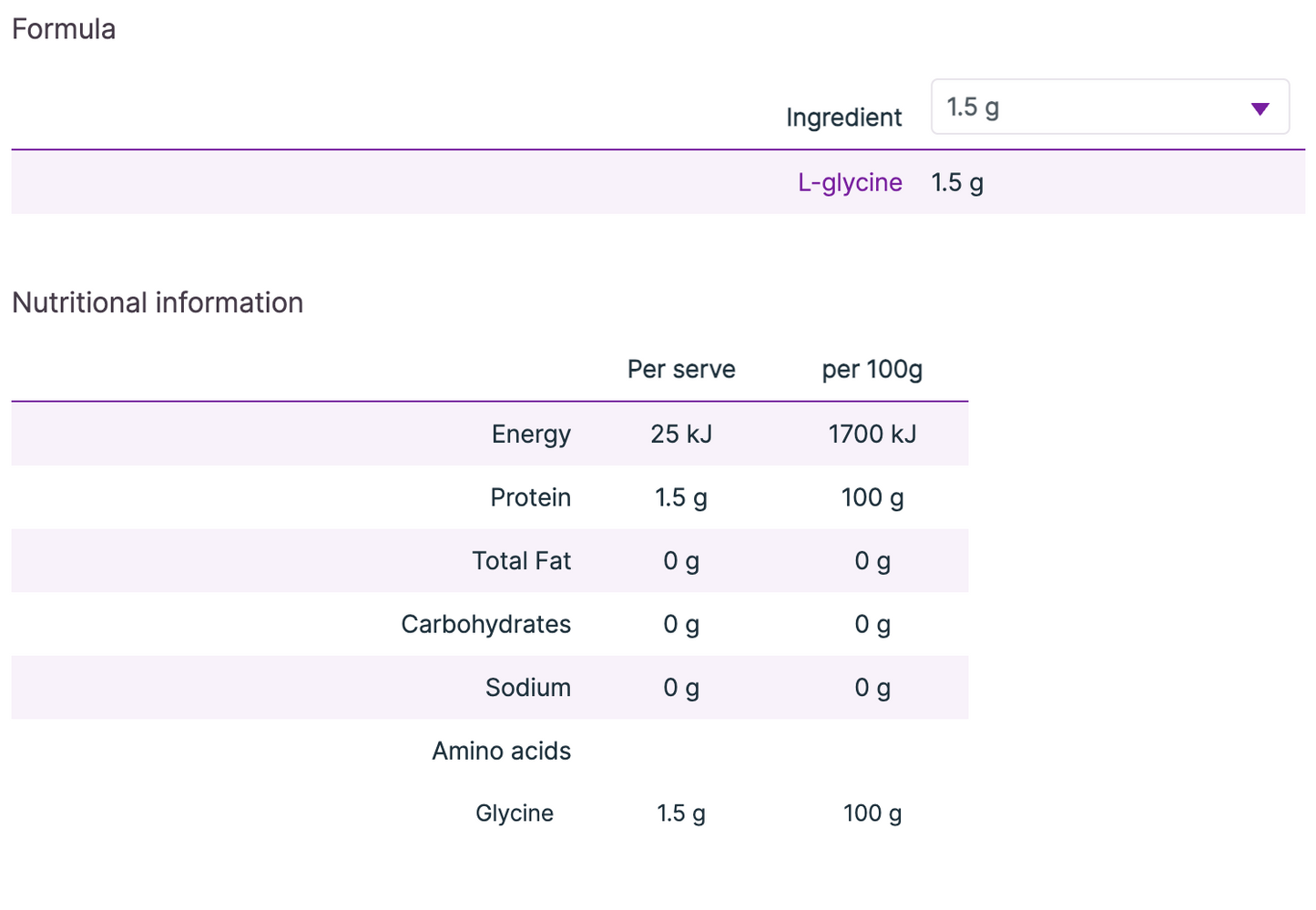This screenshot has height=910, width=1316.
Task: Select the Formula section heading
Action: click(x=64, y=29)
